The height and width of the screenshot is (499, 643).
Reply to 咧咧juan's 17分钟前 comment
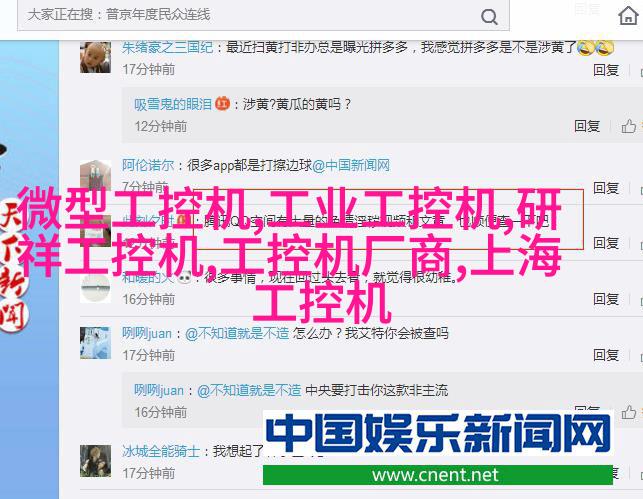(x=606, y=355)
